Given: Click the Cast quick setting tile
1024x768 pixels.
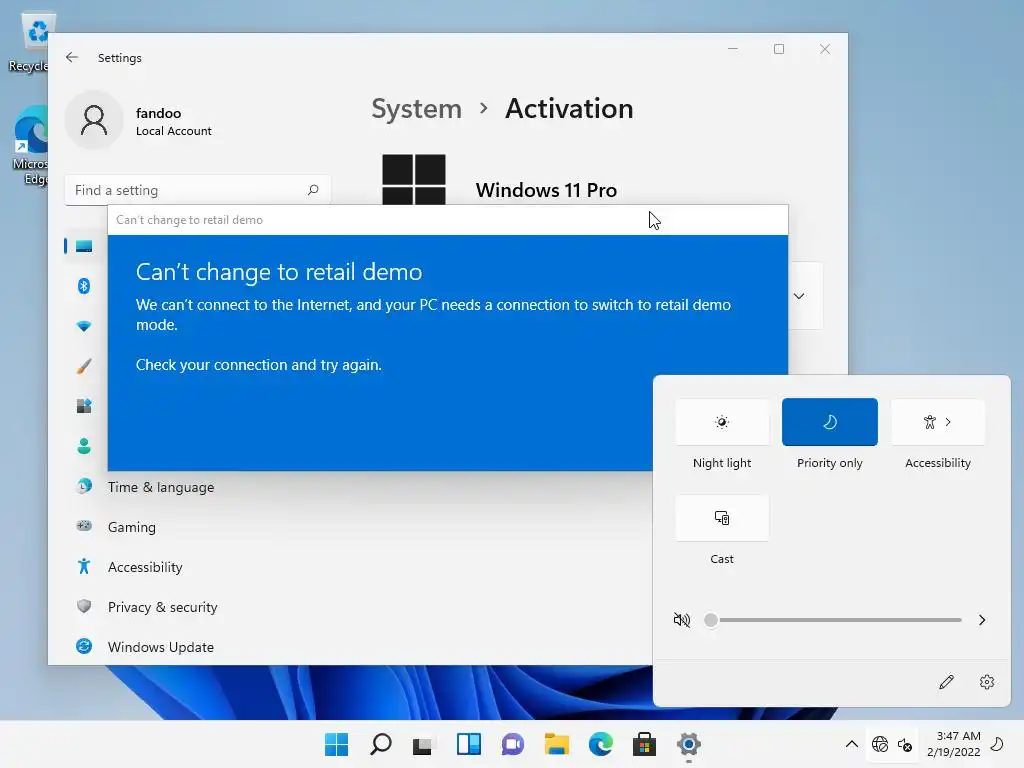Looking at the screenshot, I should tap(722, 518).
